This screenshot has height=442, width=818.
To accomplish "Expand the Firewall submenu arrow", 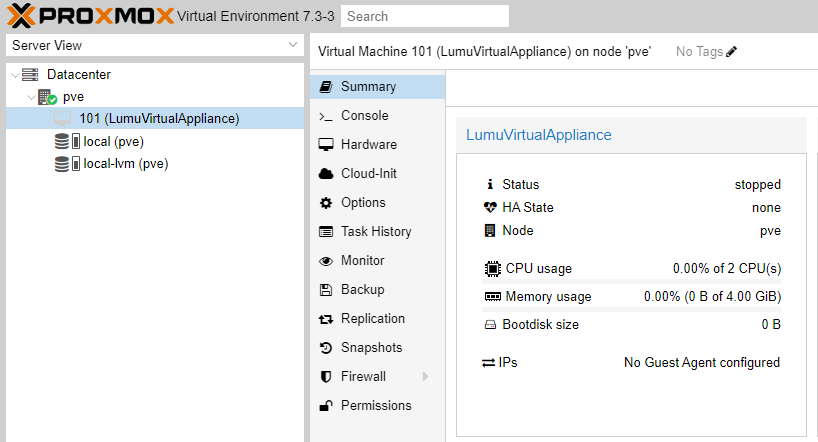I will (425, 377).
